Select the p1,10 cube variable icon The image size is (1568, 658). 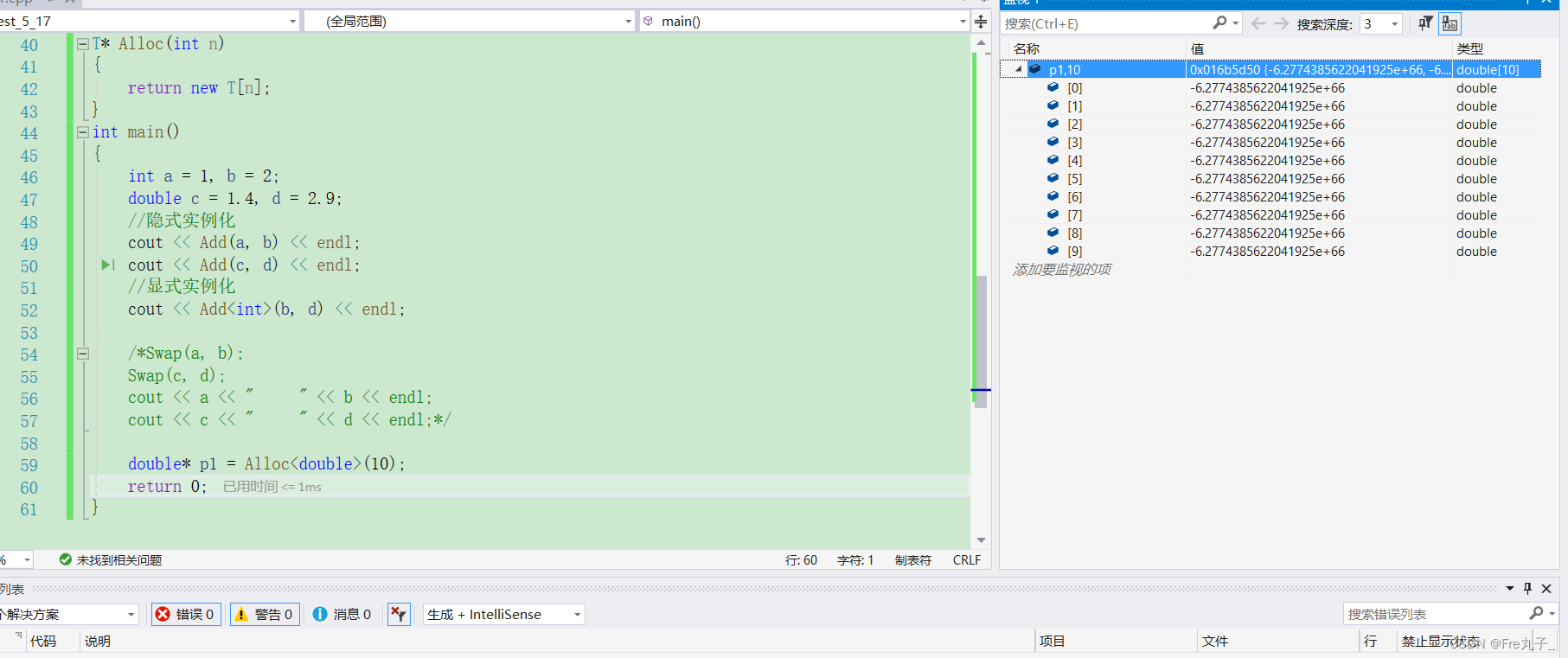1034,69
